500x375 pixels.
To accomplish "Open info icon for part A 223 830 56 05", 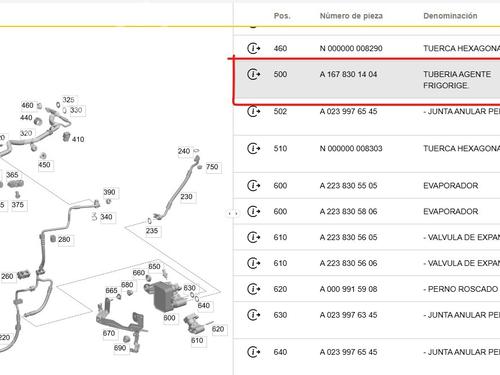I will tap(254, 237).
